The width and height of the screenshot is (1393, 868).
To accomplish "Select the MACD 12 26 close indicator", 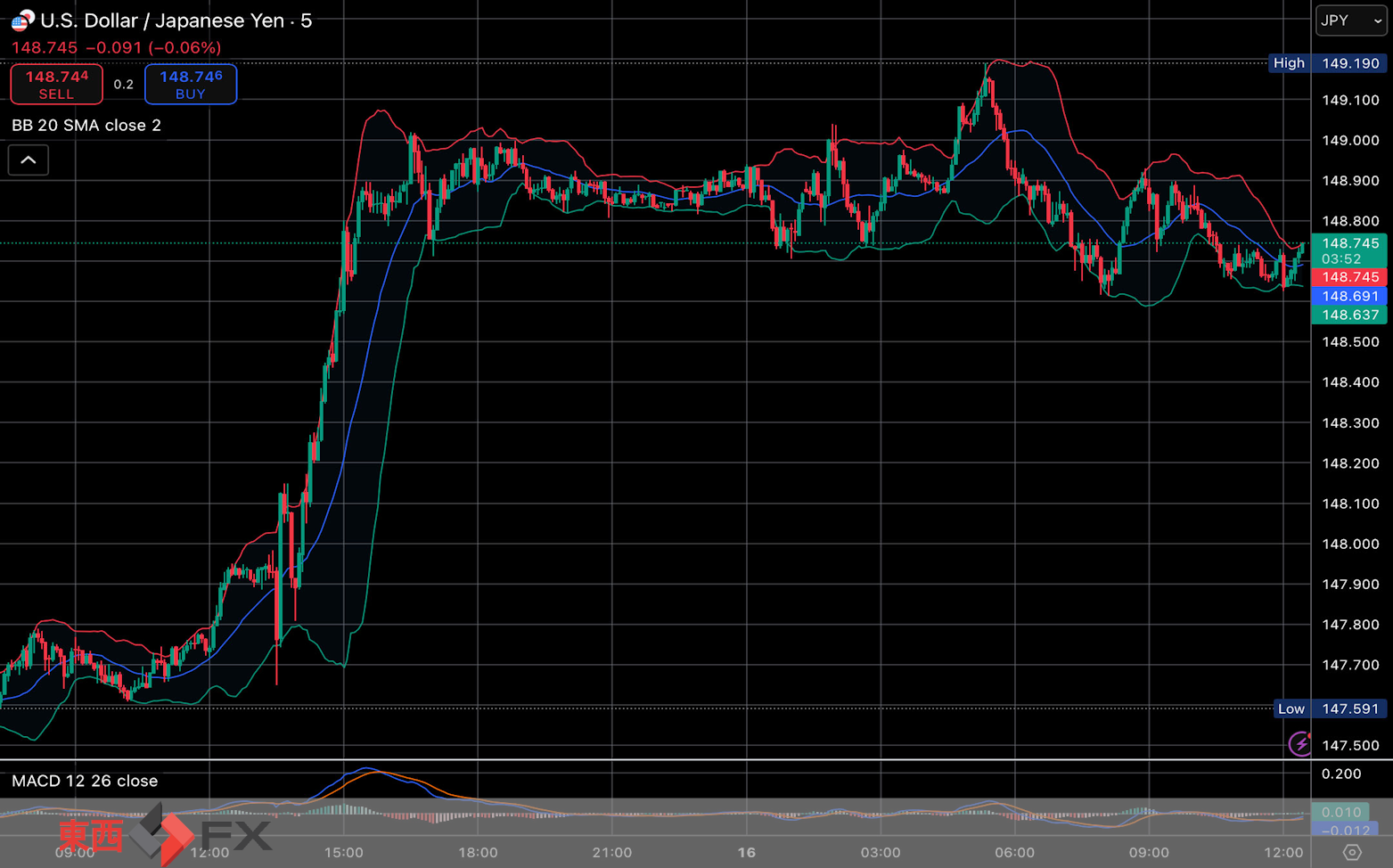I will [x=85, y=781].
